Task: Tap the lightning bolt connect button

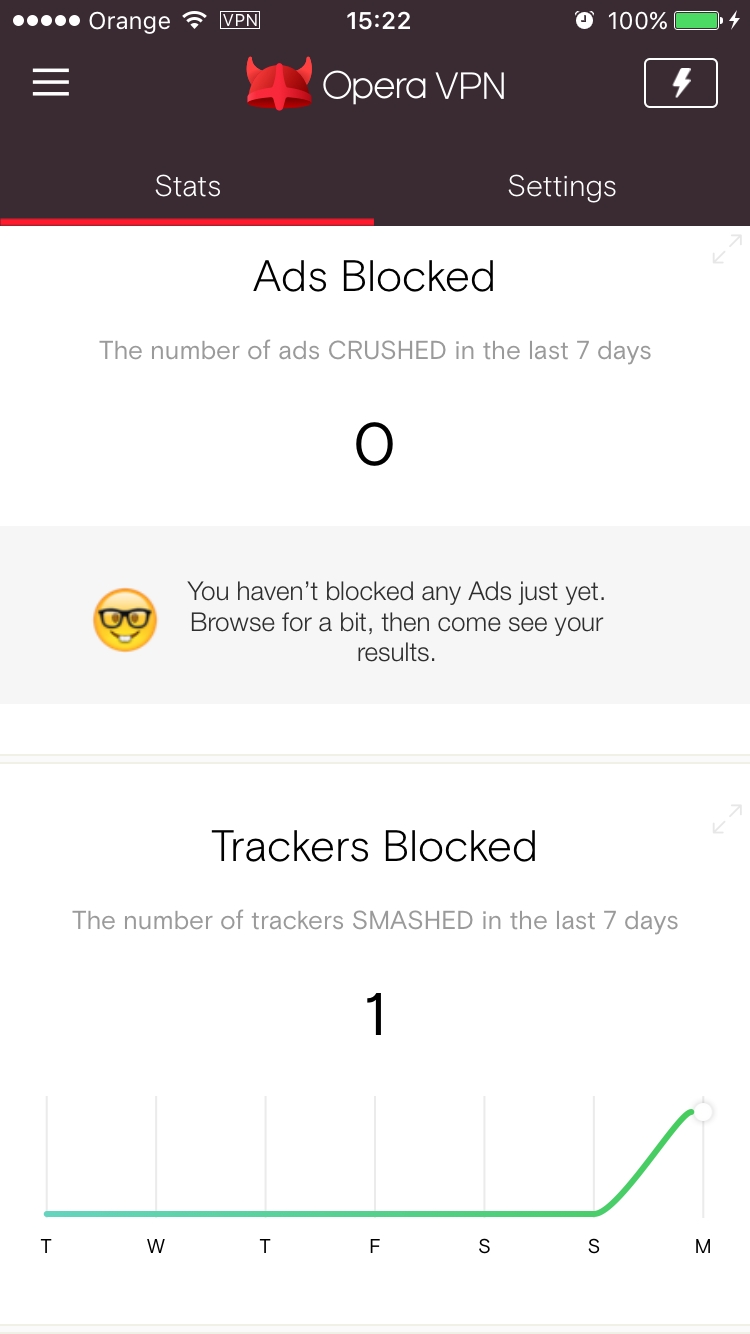Action: [681, 83]
